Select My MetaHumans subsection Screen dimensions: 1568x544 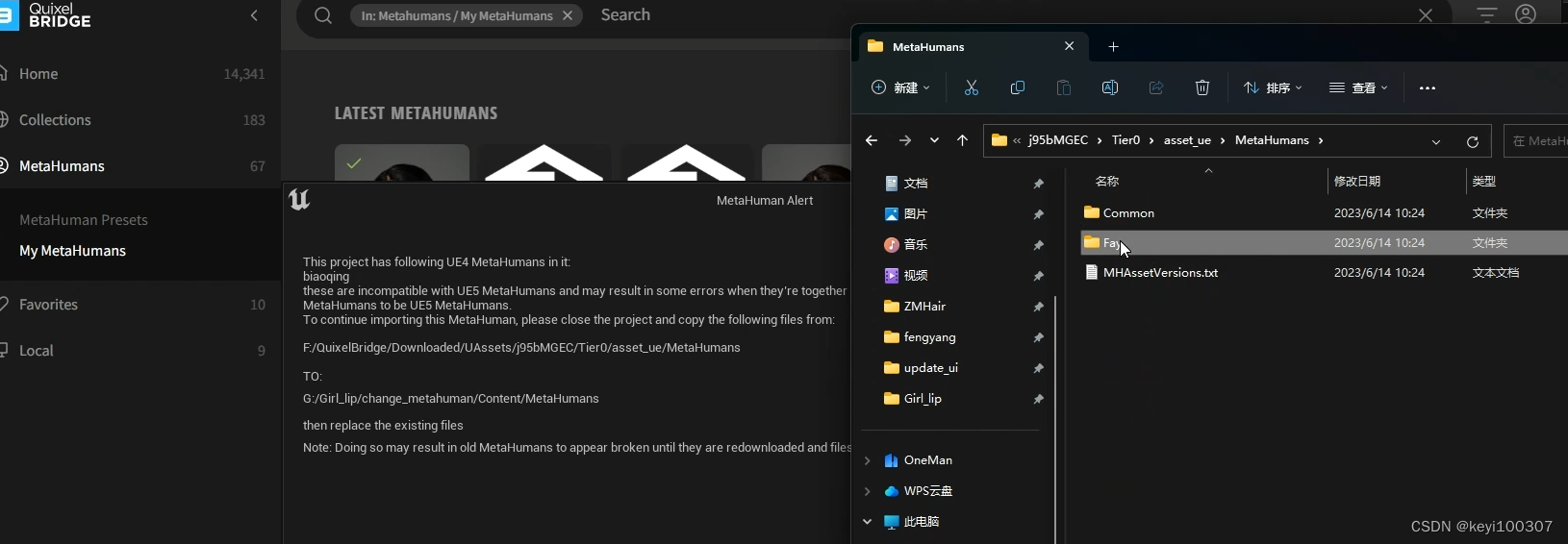pyautogui.click(x=73, y=251)
